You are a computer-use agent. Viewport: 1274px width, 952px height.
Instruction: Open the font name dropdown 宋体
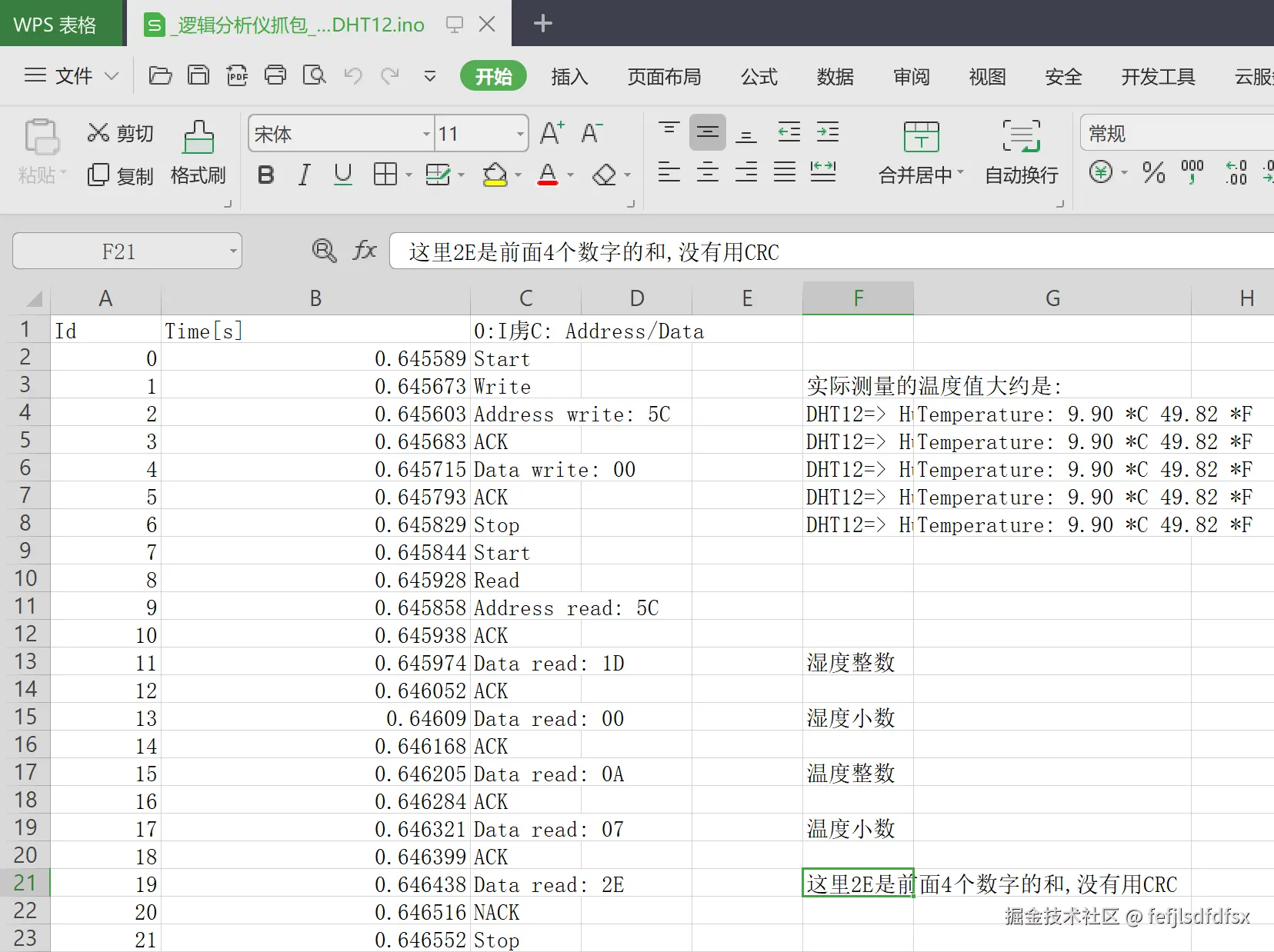(x=426, y=134)
